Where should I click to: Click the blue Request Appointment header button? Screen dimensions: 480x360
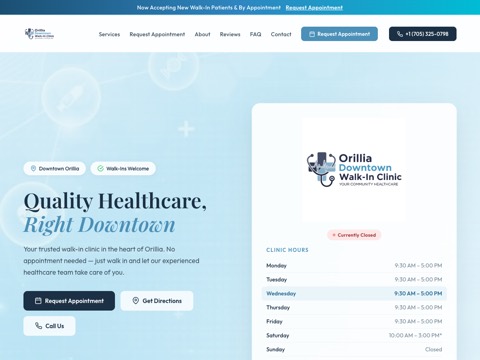coord(339,34)
